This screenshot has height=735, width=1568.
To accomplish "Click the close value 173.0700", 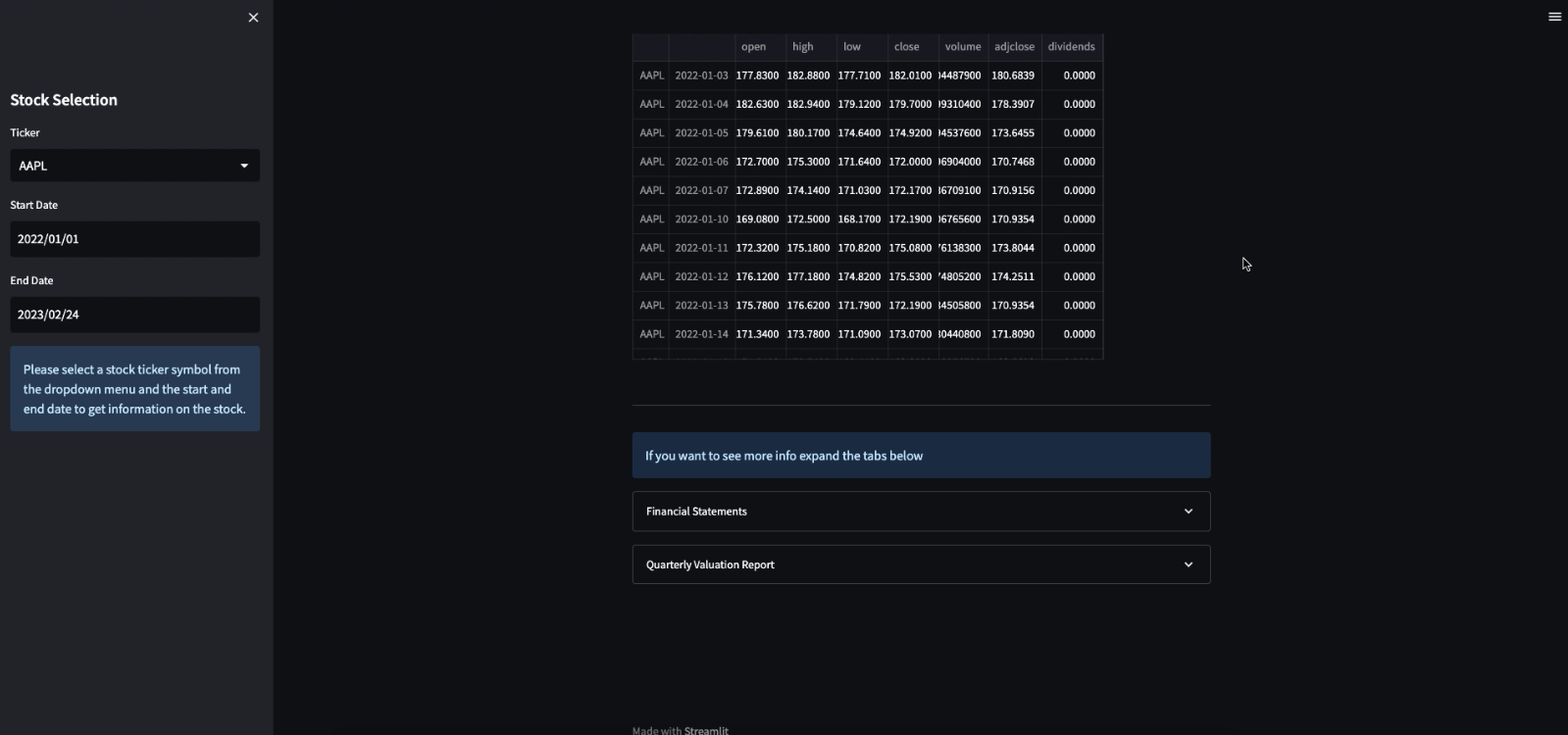I will pos(912,334).
